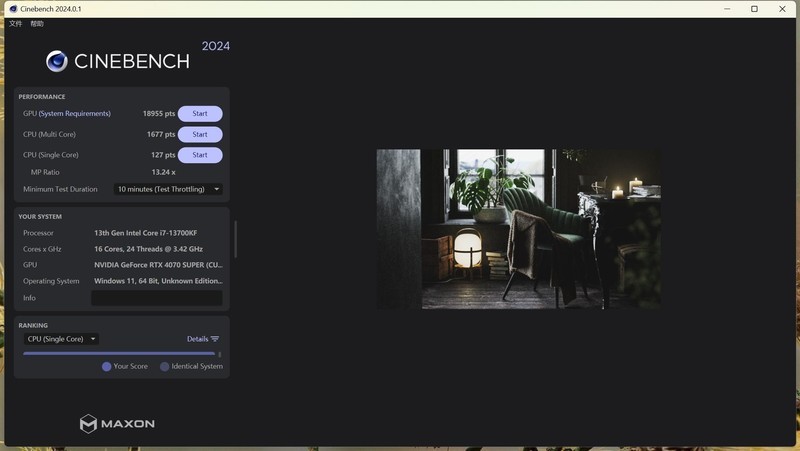
Task: Click the 'Windows 11, 64 Bit' entry
Action: pos(158,281)
